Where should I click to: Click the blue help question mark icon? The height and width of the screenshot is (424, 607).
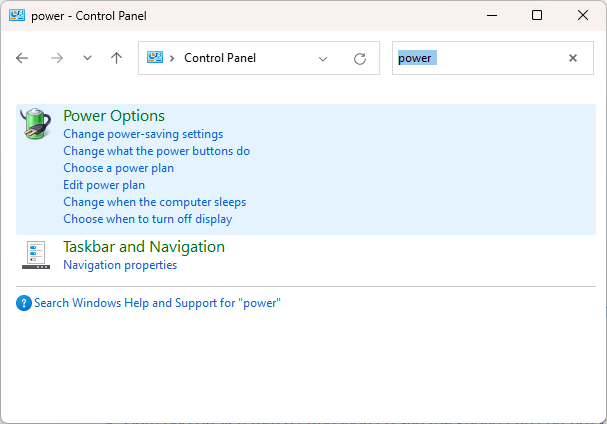24,302
